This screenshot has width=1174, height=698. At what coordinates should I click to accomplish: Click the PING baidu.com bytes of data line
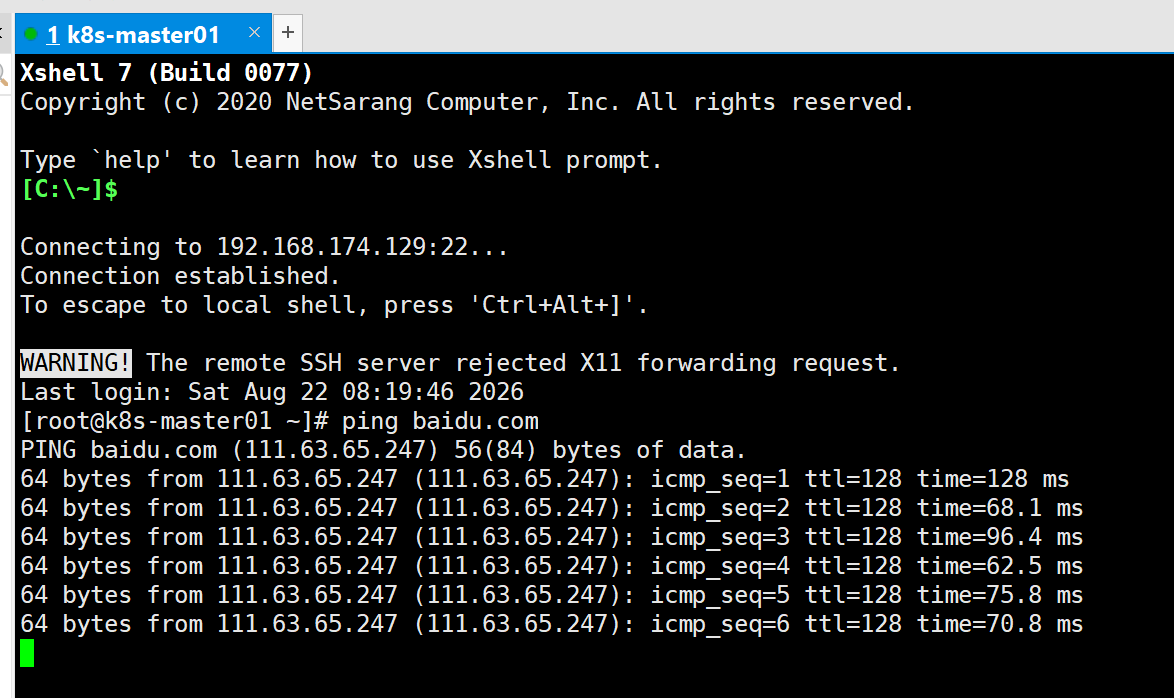(x=383, y=450)
